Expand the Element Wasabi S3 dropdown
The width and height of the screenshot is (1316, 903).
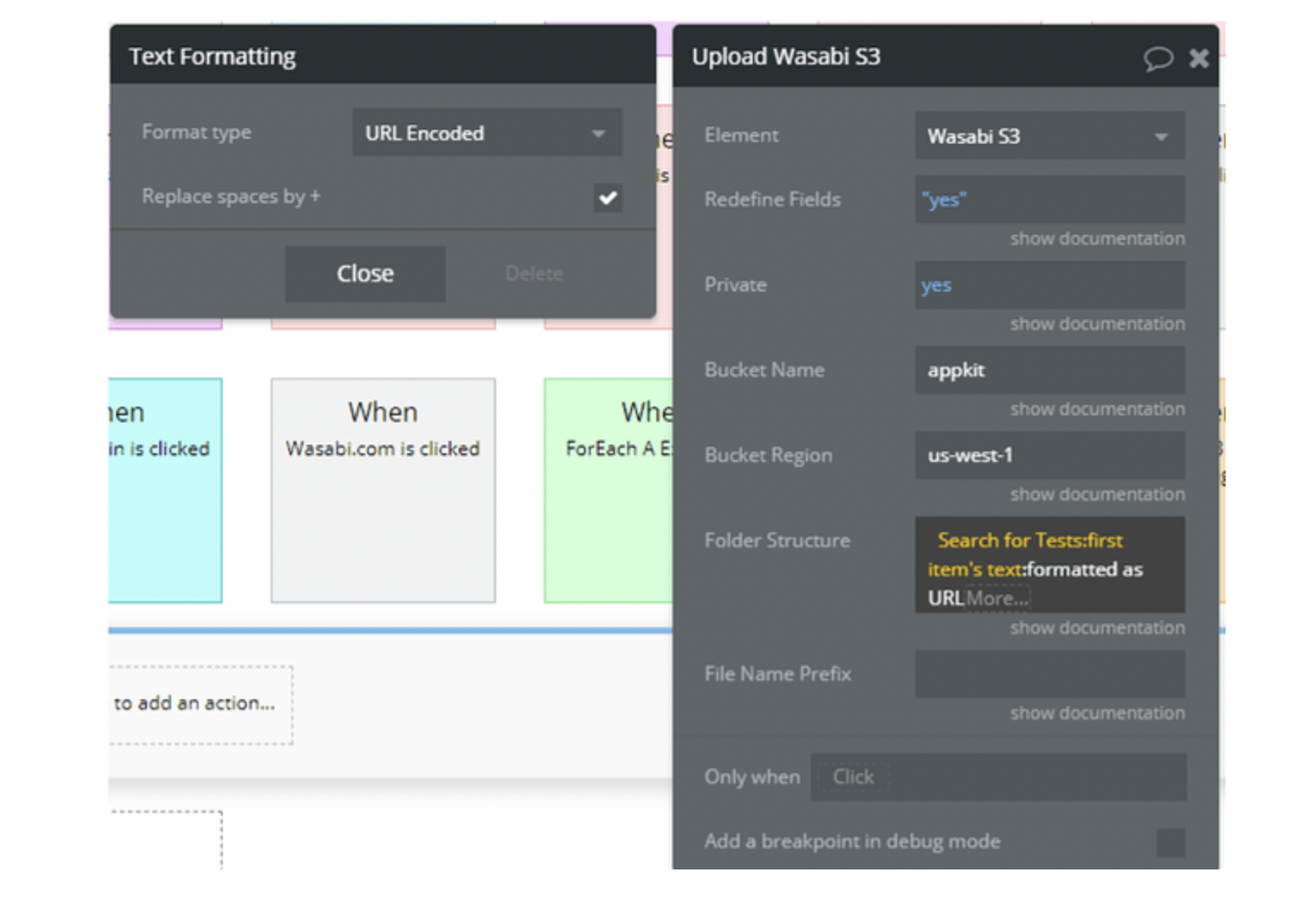pyautogui.click(x=1049, y=136)
